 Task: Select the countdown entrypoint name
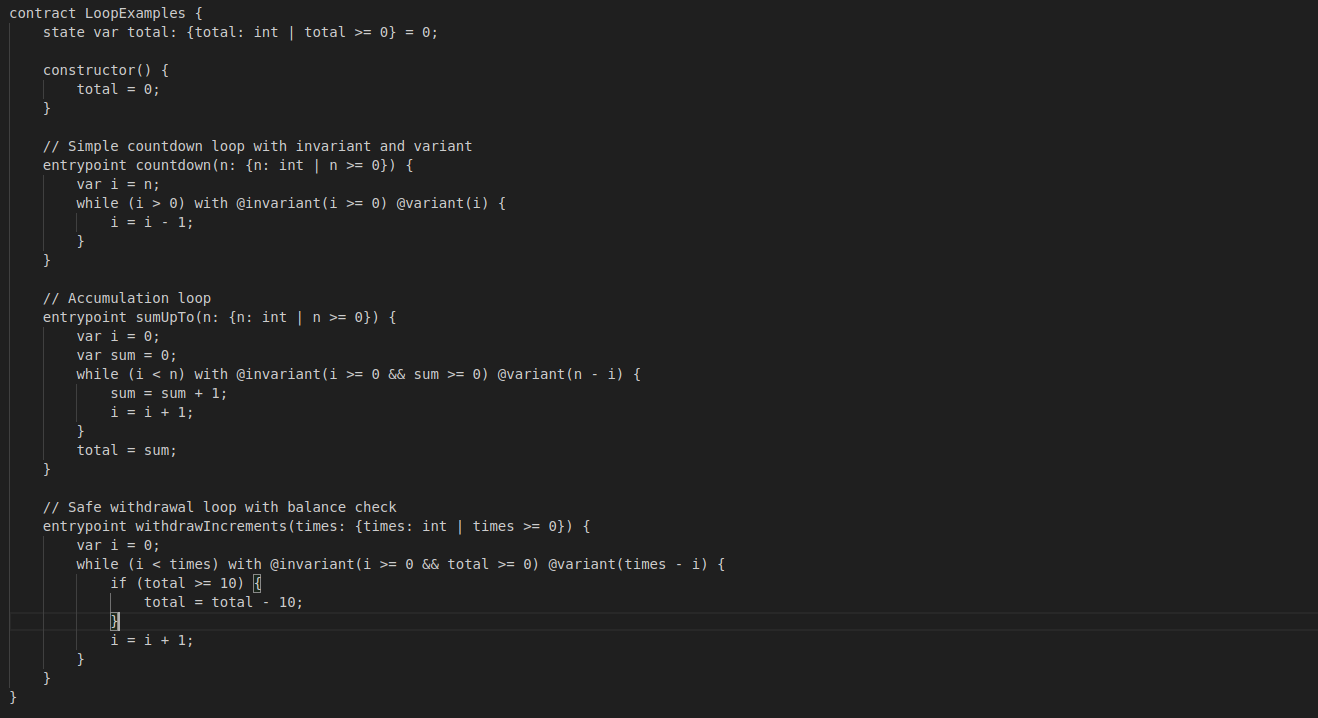click(x=173, y=165)
